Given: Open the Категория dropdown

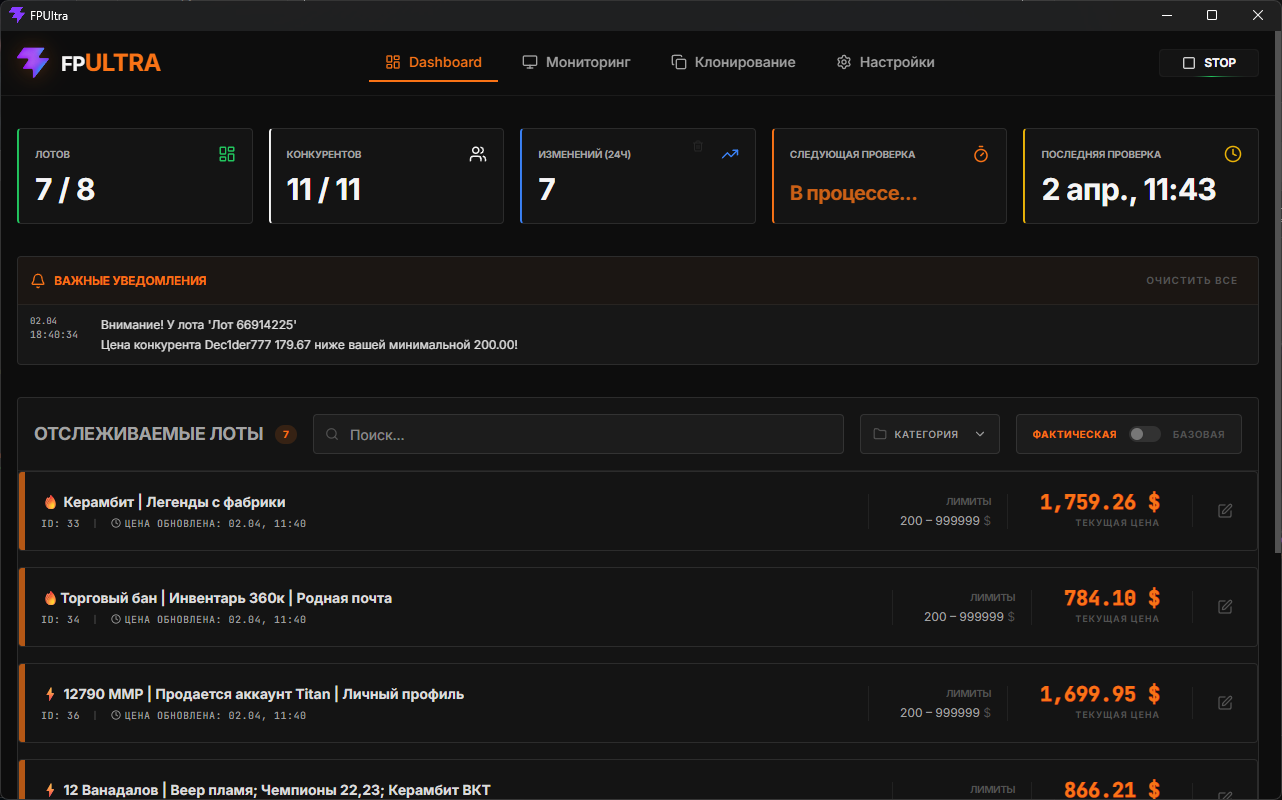Looking at the screenshot, I should coord(929,434).
